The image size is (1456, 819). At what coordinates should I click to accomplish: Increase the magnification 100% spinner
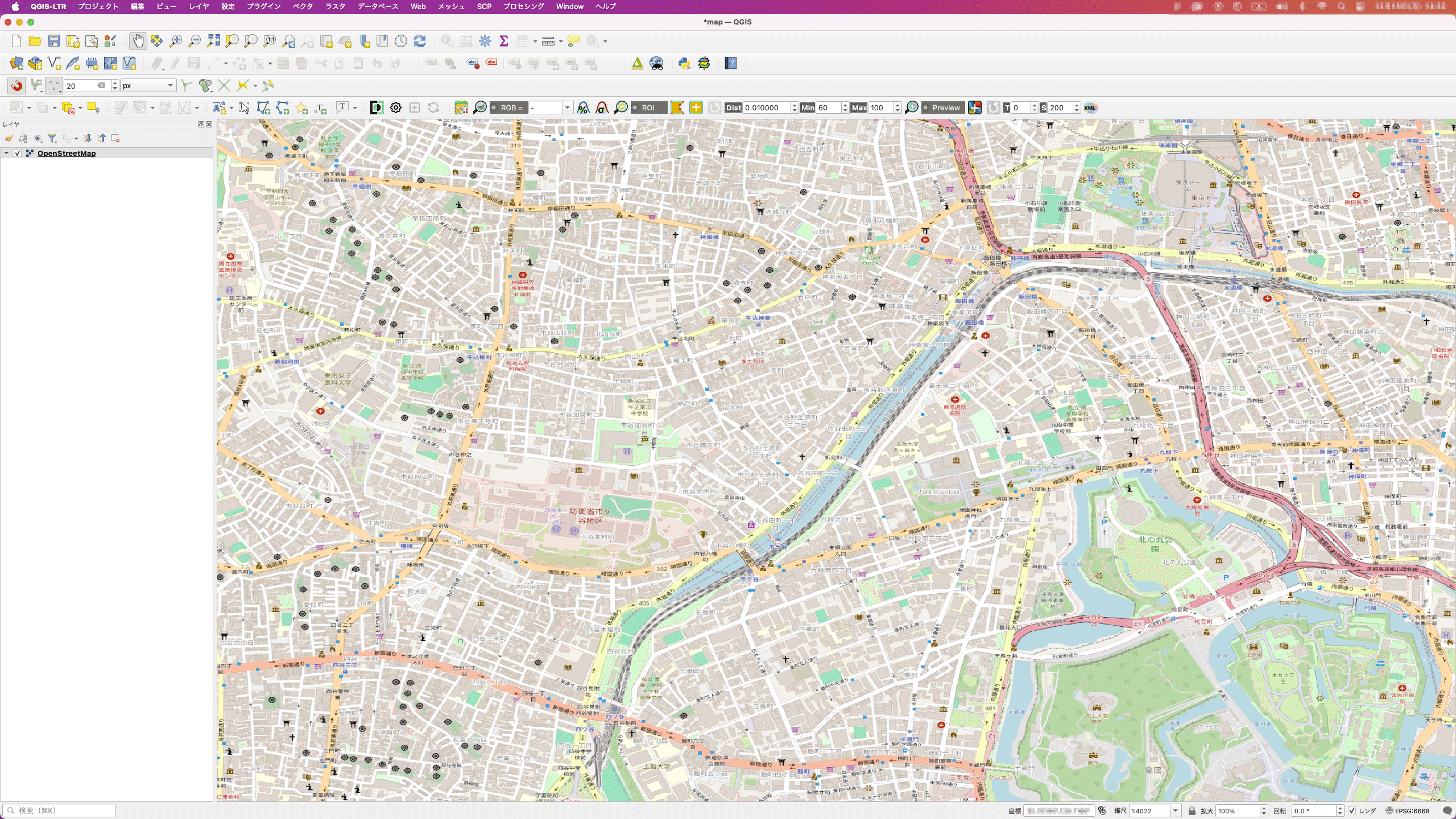[1264, 808]
